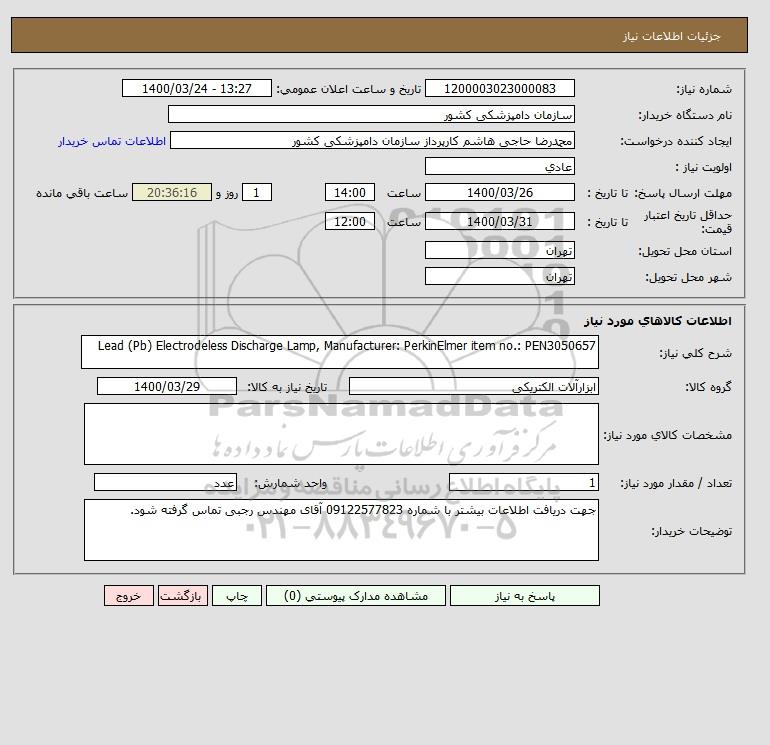Click the priority field showing عادي
Viewport: 770px width, 745px height.
click(x=499, y=166)
